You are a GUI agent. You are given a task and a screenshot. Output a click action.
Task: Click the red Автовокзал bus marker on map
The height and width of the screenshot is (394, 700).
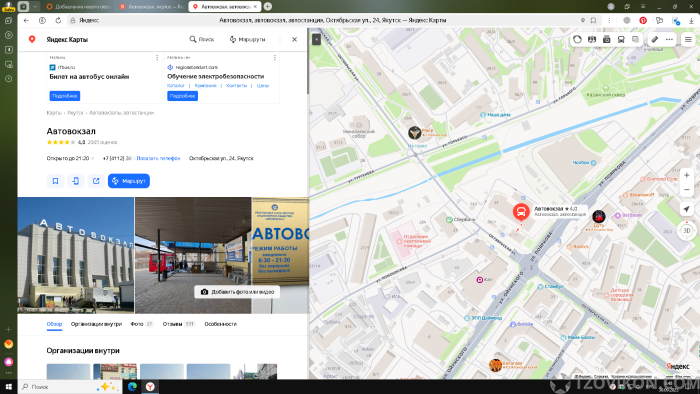[521, 211]
